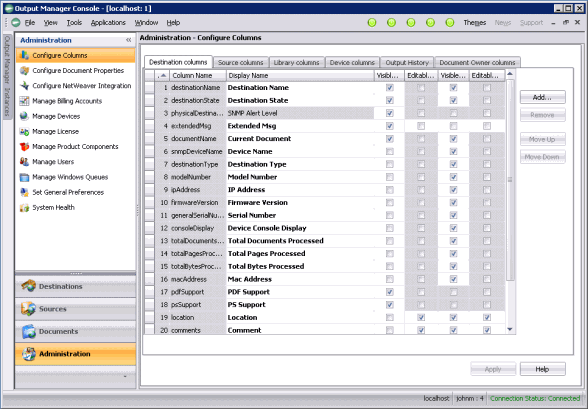Open the Tools menu
This screenshot has height=409, width=588.
pos(74,23)
